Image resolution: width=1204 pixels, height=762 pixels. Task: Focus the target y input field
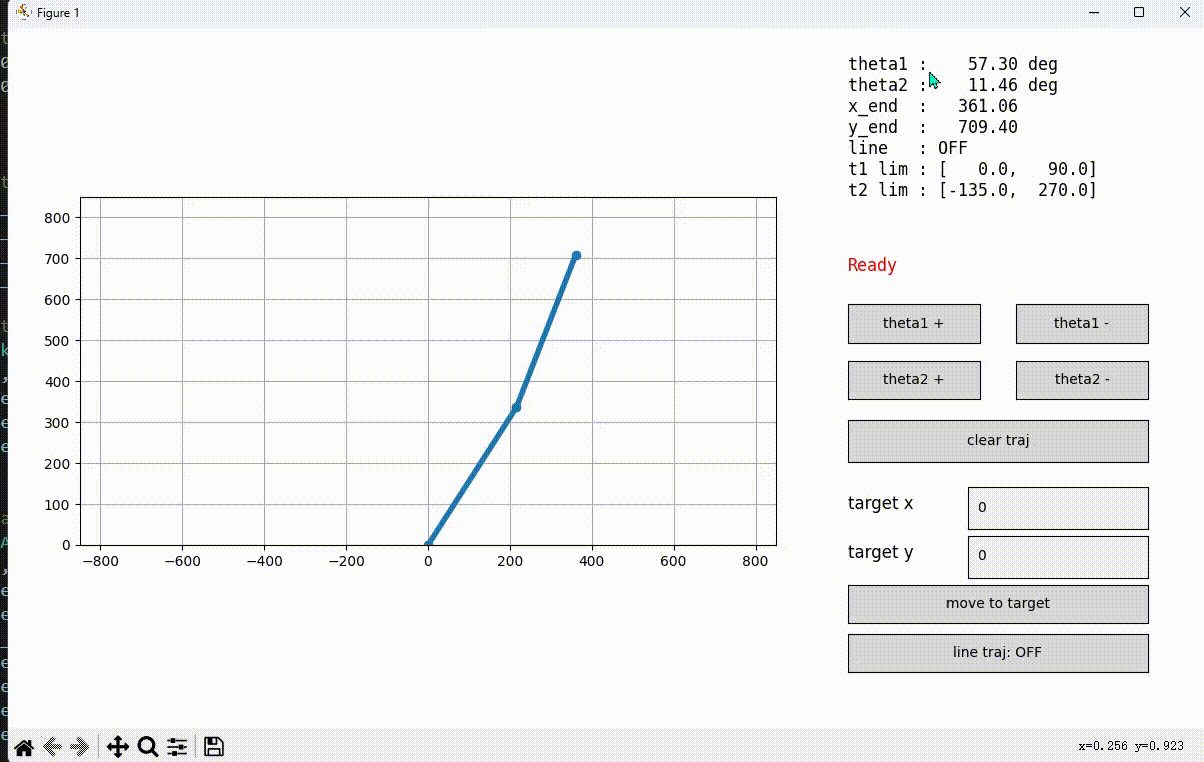click(1058, 557)
